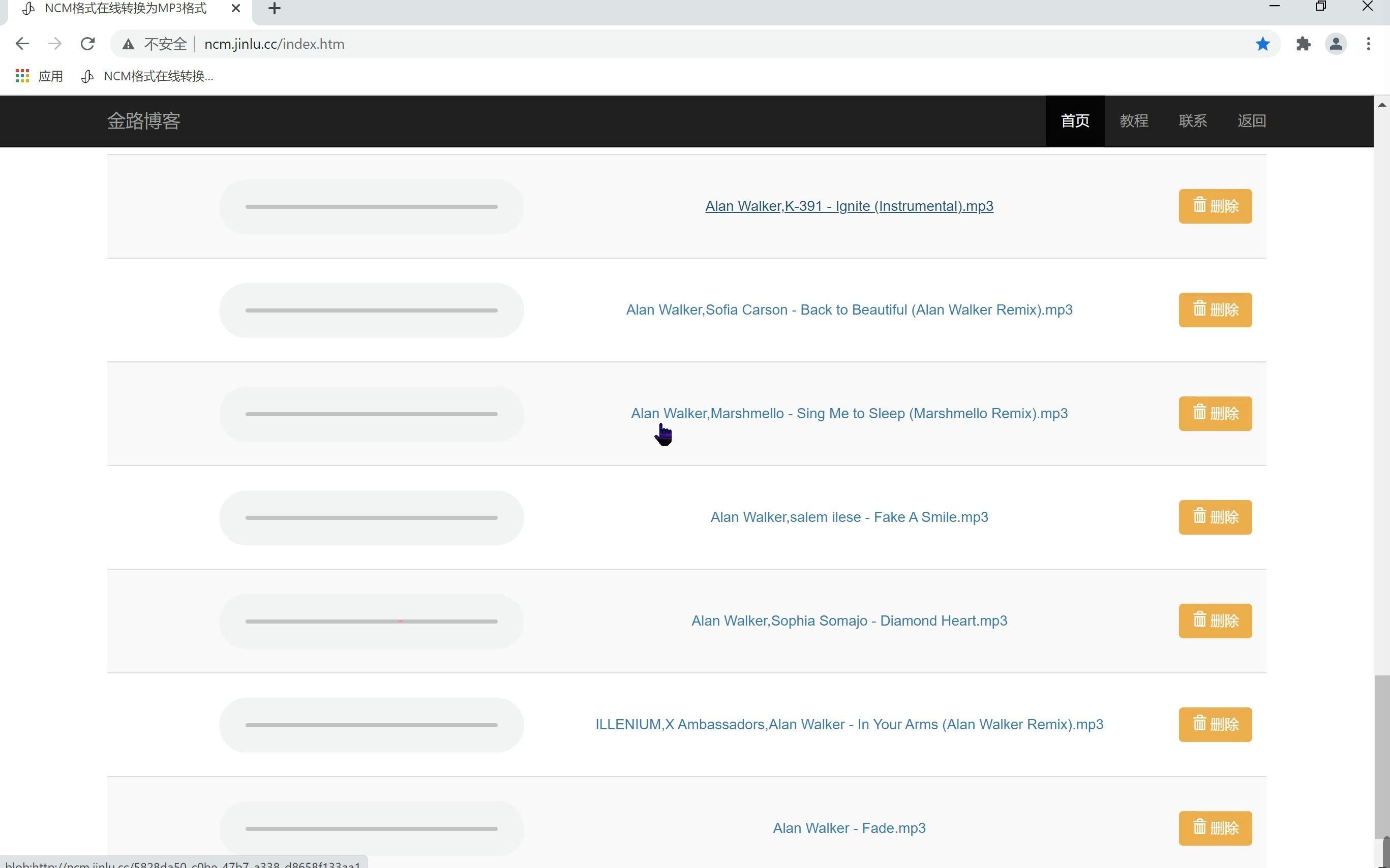Delete the Fake A Smile row
The width and height of the screenshot is (1390, 868).
click(1216, 517)
